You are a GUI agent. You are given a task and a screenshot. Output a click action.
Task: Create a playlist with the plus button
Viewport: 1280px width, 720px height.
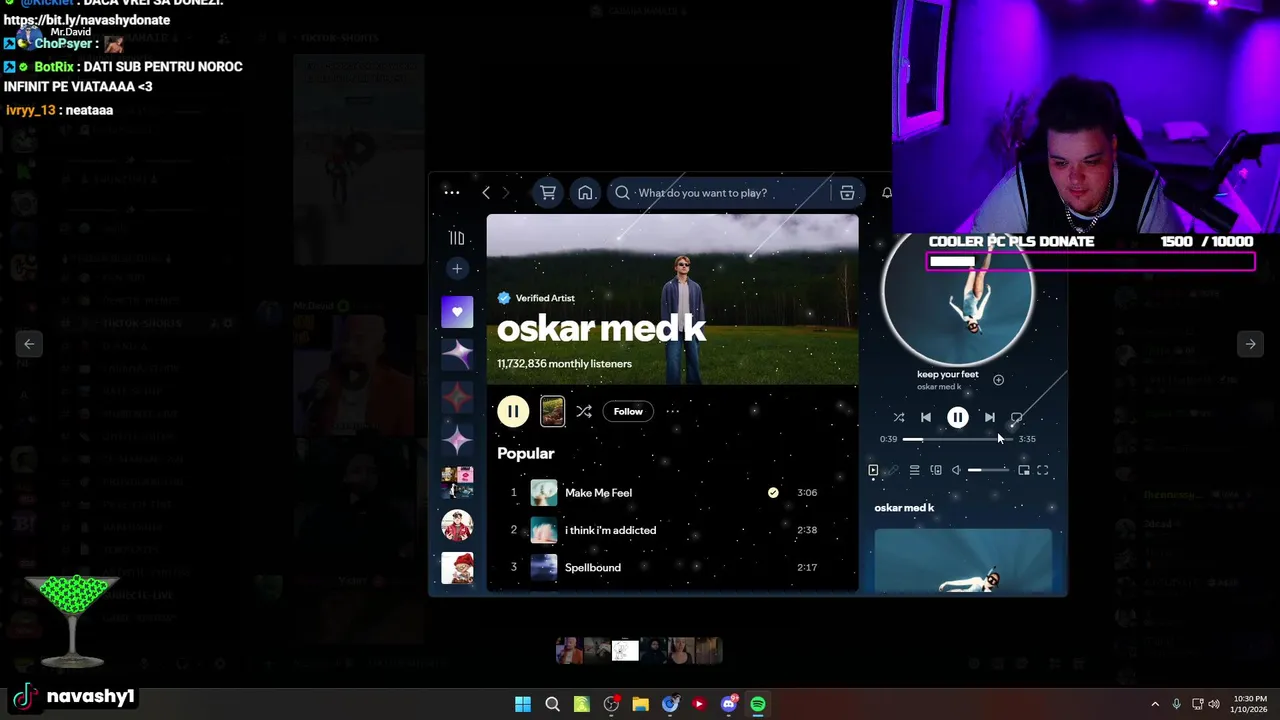pos(457,268)
